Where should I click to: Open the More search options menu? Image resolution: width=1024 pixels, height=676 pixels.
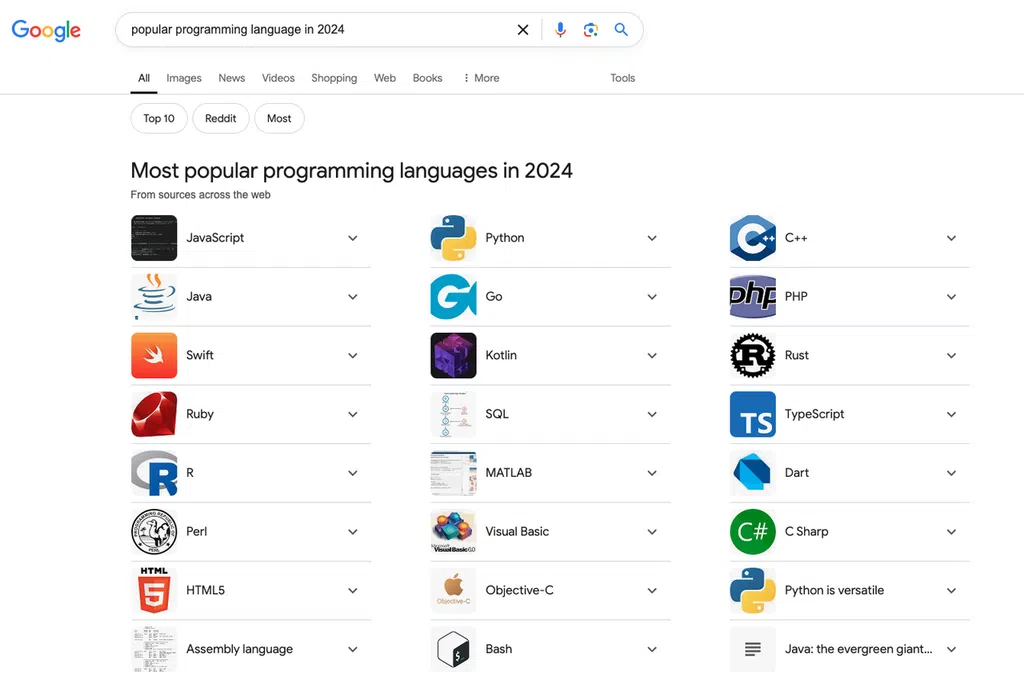point(481,78)
